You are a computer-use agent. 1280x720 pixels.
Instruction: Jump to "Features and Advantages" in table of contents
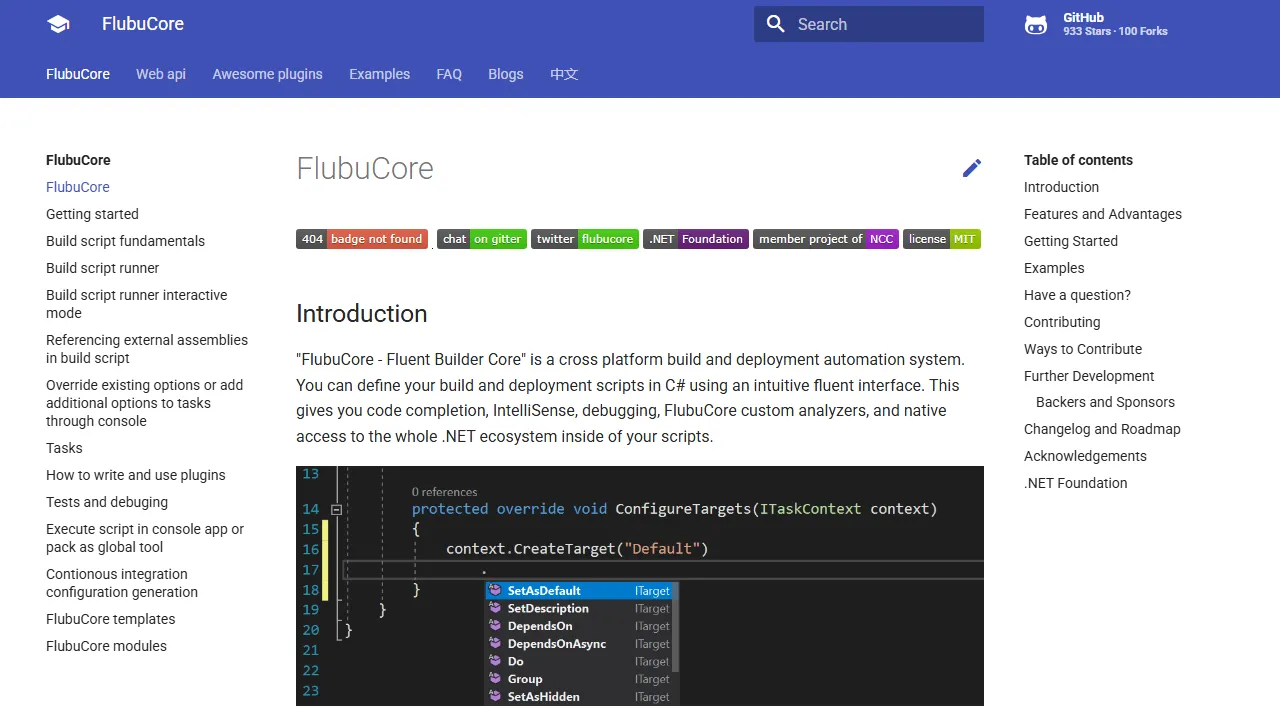pyautogui.click(x=1103, y=214)
